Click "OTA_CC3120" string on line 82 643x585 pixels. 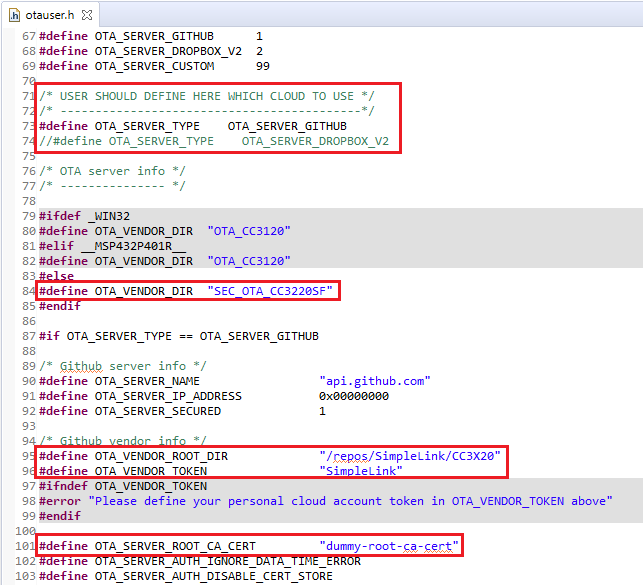coord(249,261)
